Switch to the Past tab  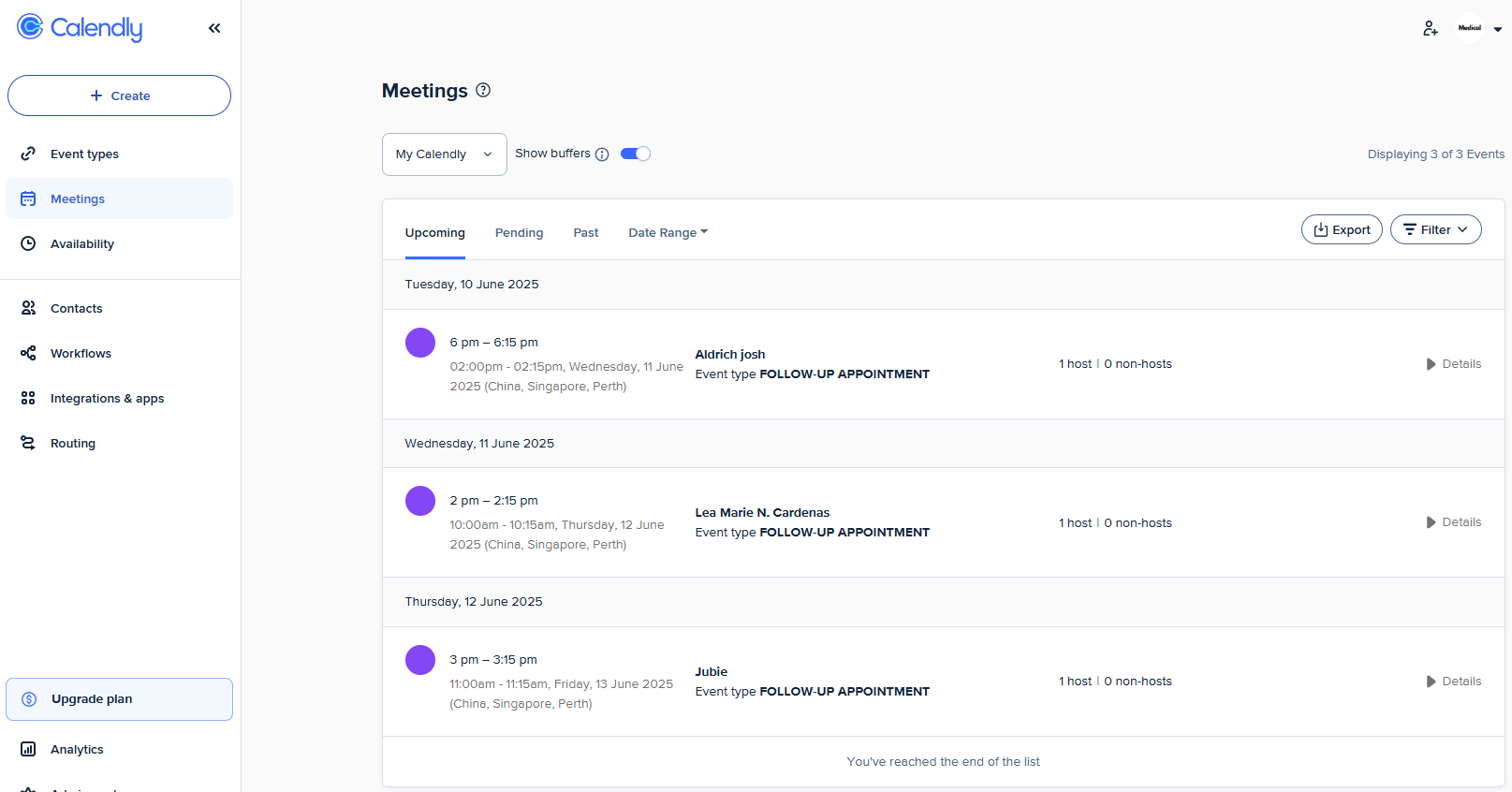(585, 232)
